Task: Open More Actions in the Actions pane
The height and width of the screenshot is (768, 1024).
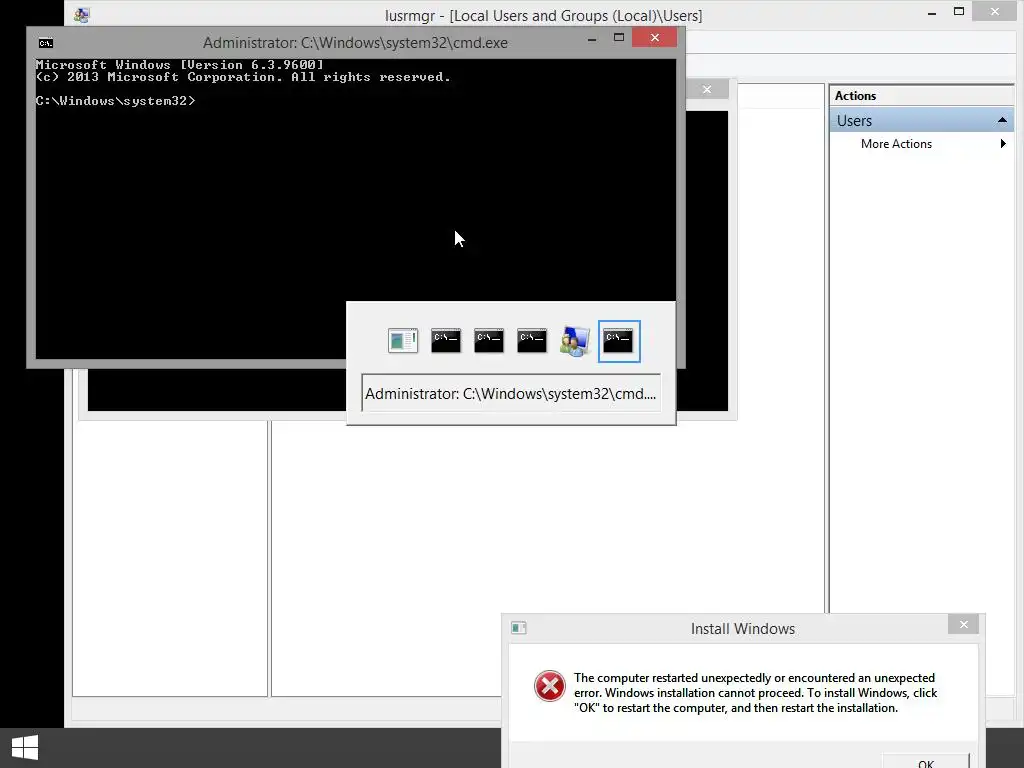Action: click(896, 144)
